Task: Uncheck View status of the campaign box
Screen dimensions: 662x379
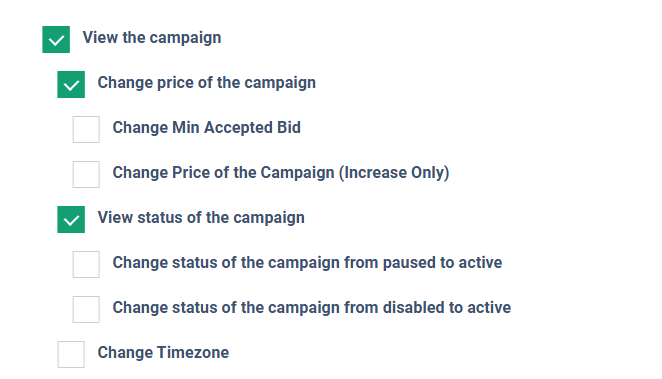Action: (x=71, y=219)
